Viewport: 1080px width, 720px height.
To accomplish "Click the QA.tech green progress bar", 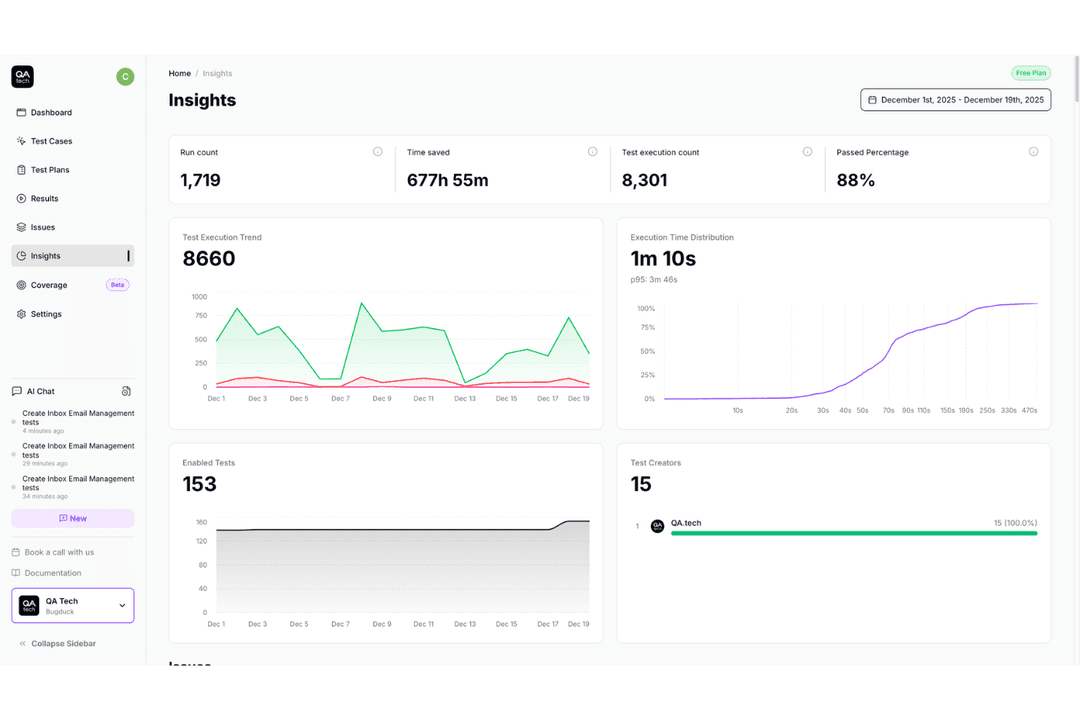I will [x=854, y=533].
